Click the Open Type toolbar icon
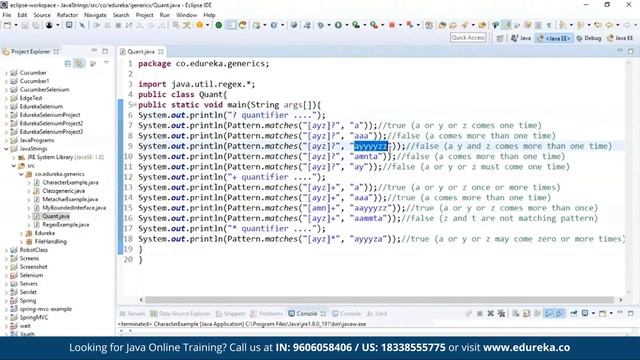The height and width of the screenshot is (360, 640). [442, 25]
